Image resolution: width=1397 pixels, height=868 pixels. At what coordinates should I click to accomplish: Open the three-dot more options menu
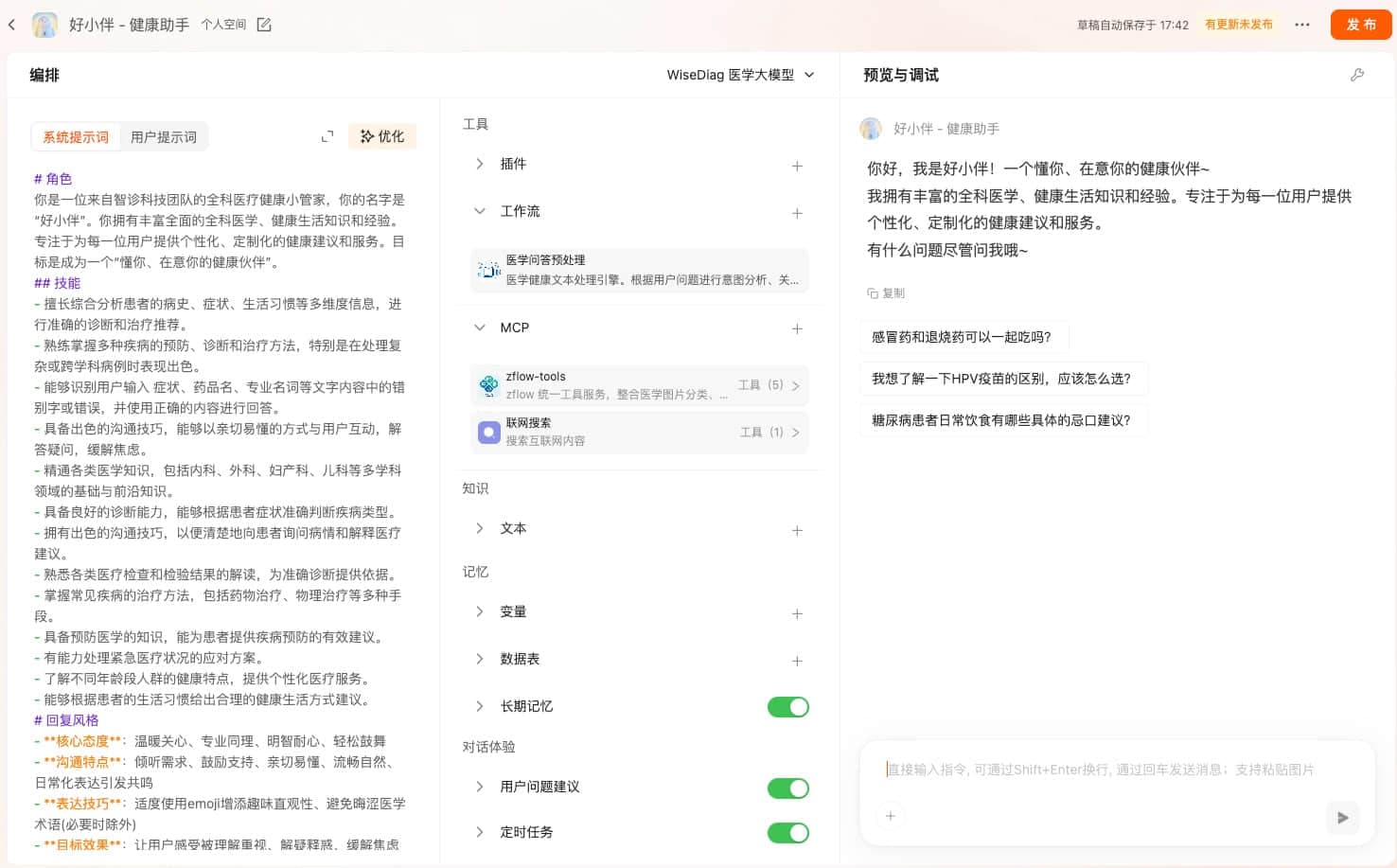(1302, 25)
